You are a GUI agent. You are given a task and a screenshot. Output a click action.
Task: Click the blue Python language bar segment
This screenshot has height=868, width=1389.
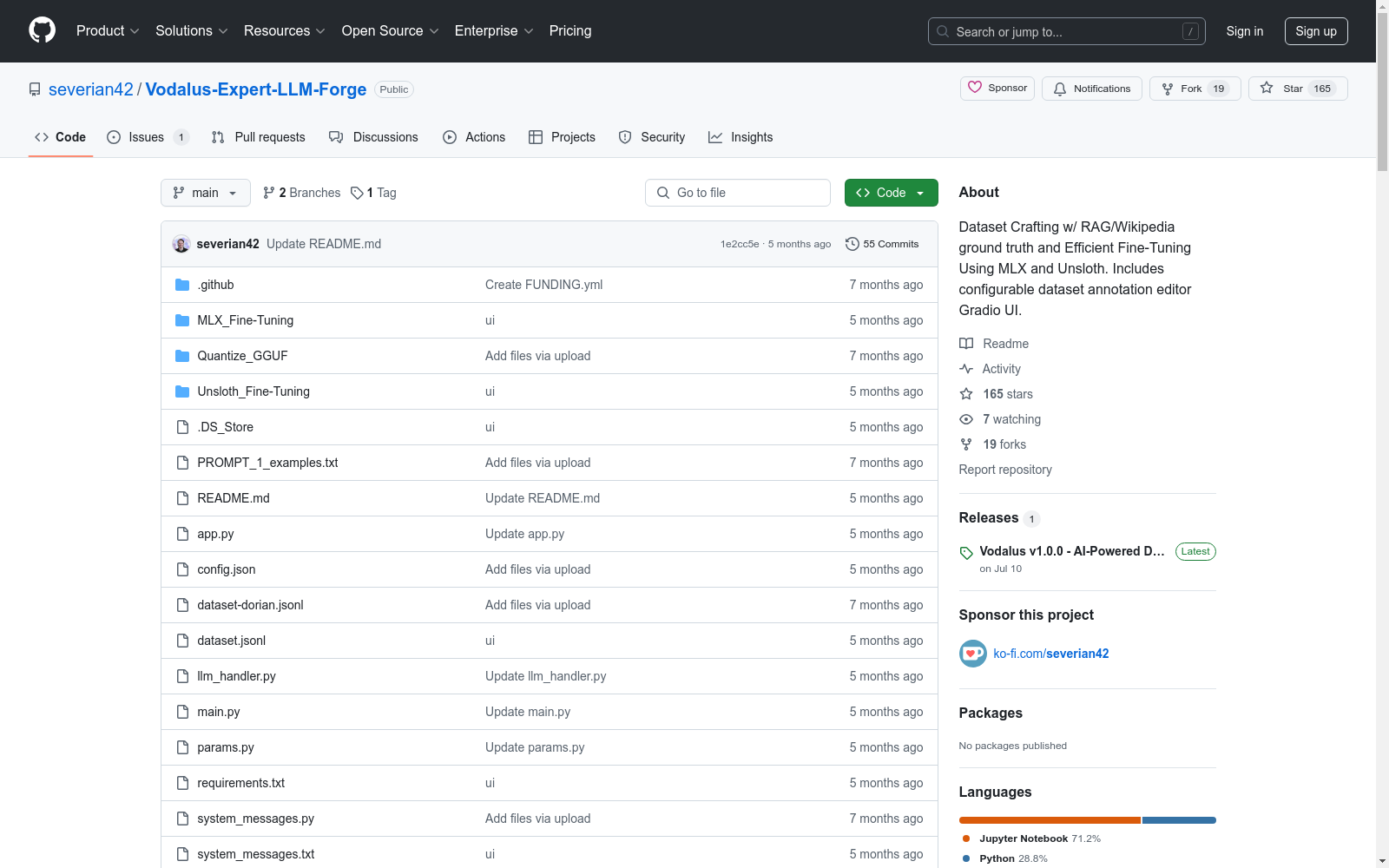point(1179,820)
